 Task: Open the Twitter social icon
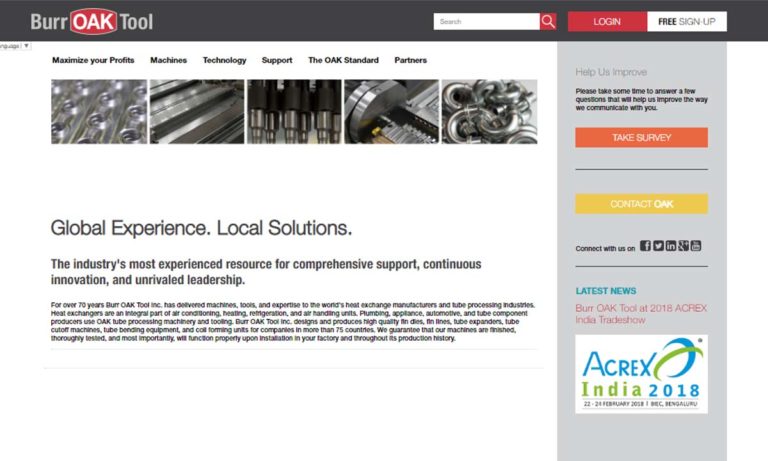(x=658, y=245)
